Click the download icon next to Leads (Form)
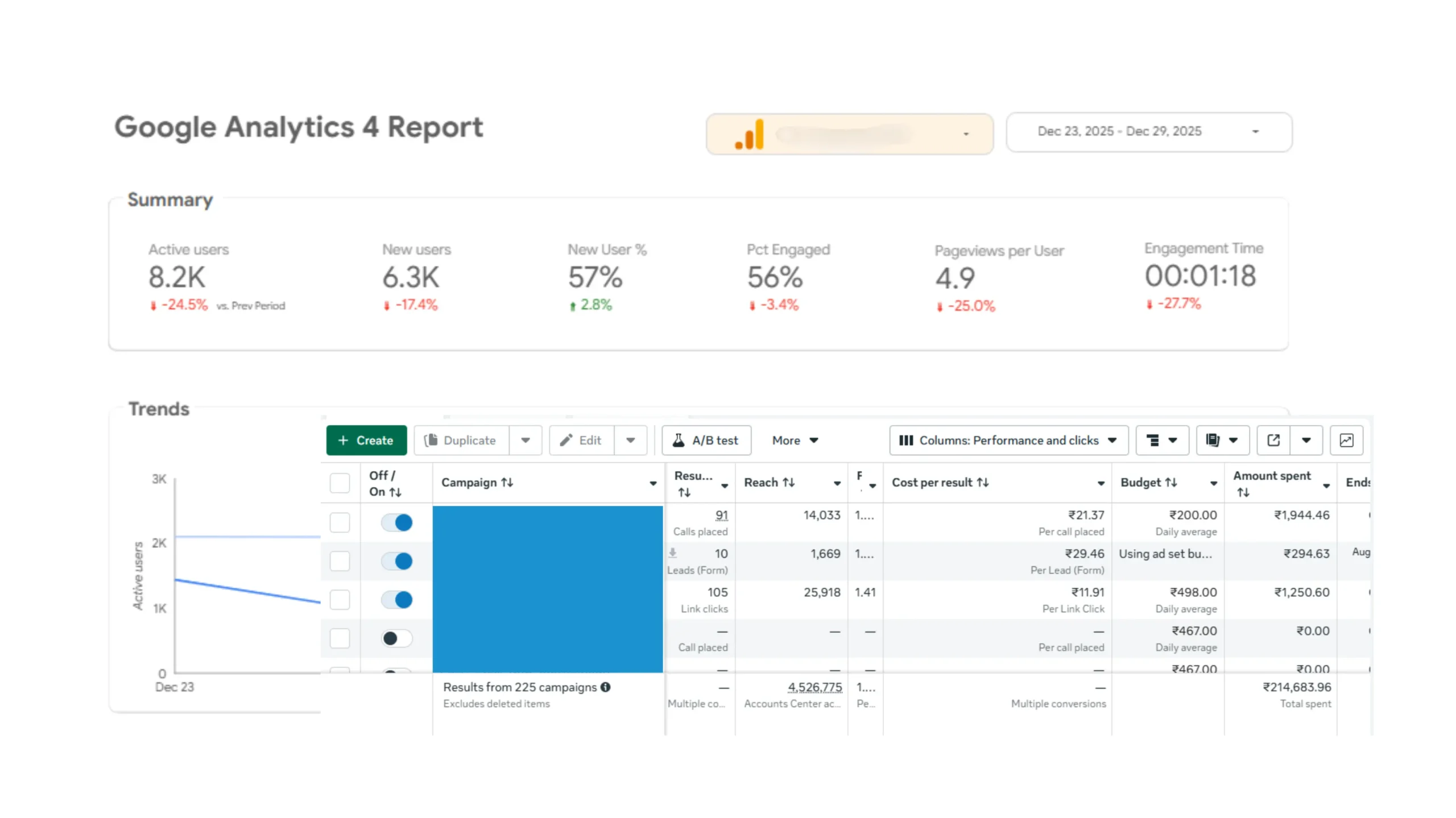 point(673,553)
